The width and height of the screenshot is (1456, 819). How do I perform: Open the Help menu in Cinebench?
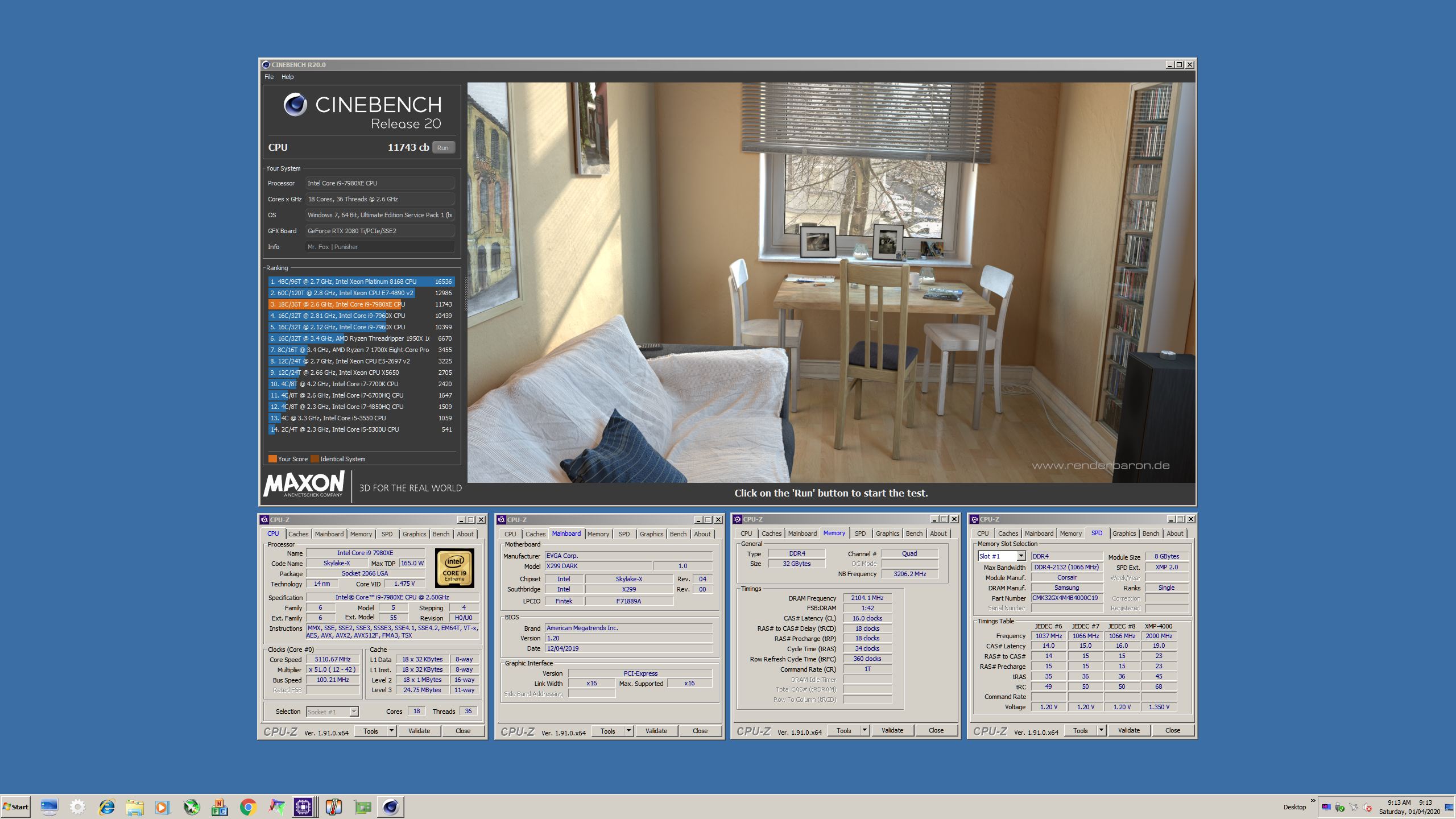click(287, 77)
